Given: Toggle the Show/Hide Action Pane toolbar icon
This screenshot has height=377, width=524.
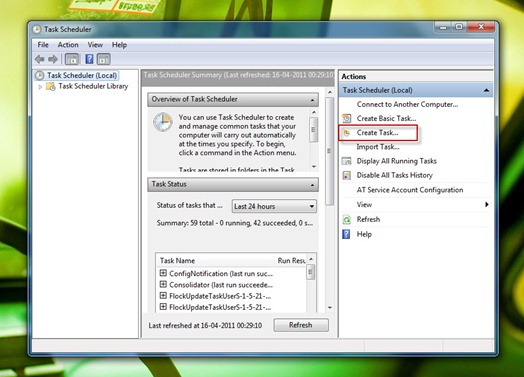Looking at the screenshot, I should [x=104, y=59].
